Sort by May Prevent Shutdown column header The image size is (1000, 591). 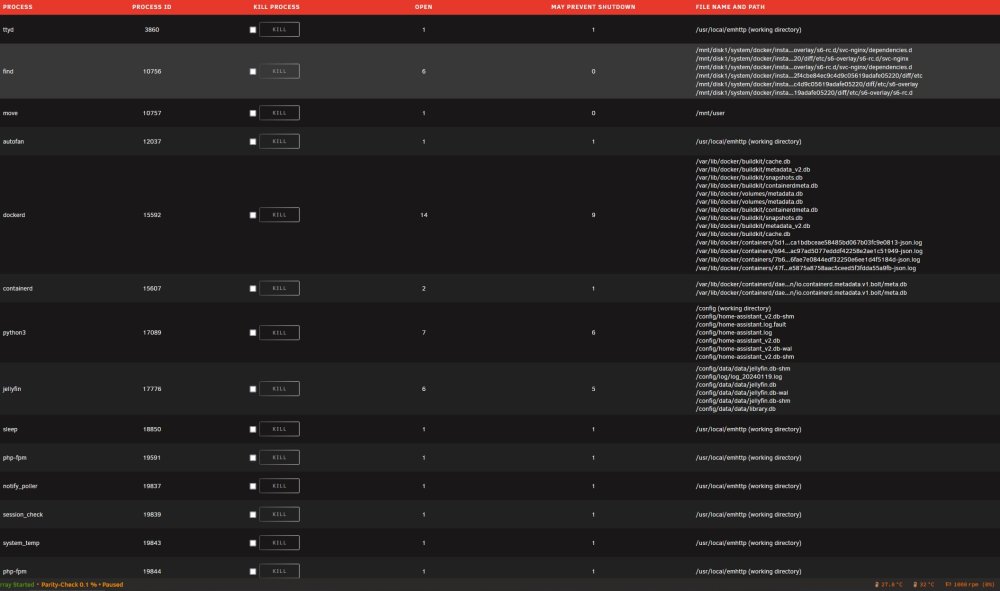click(593, 7)
